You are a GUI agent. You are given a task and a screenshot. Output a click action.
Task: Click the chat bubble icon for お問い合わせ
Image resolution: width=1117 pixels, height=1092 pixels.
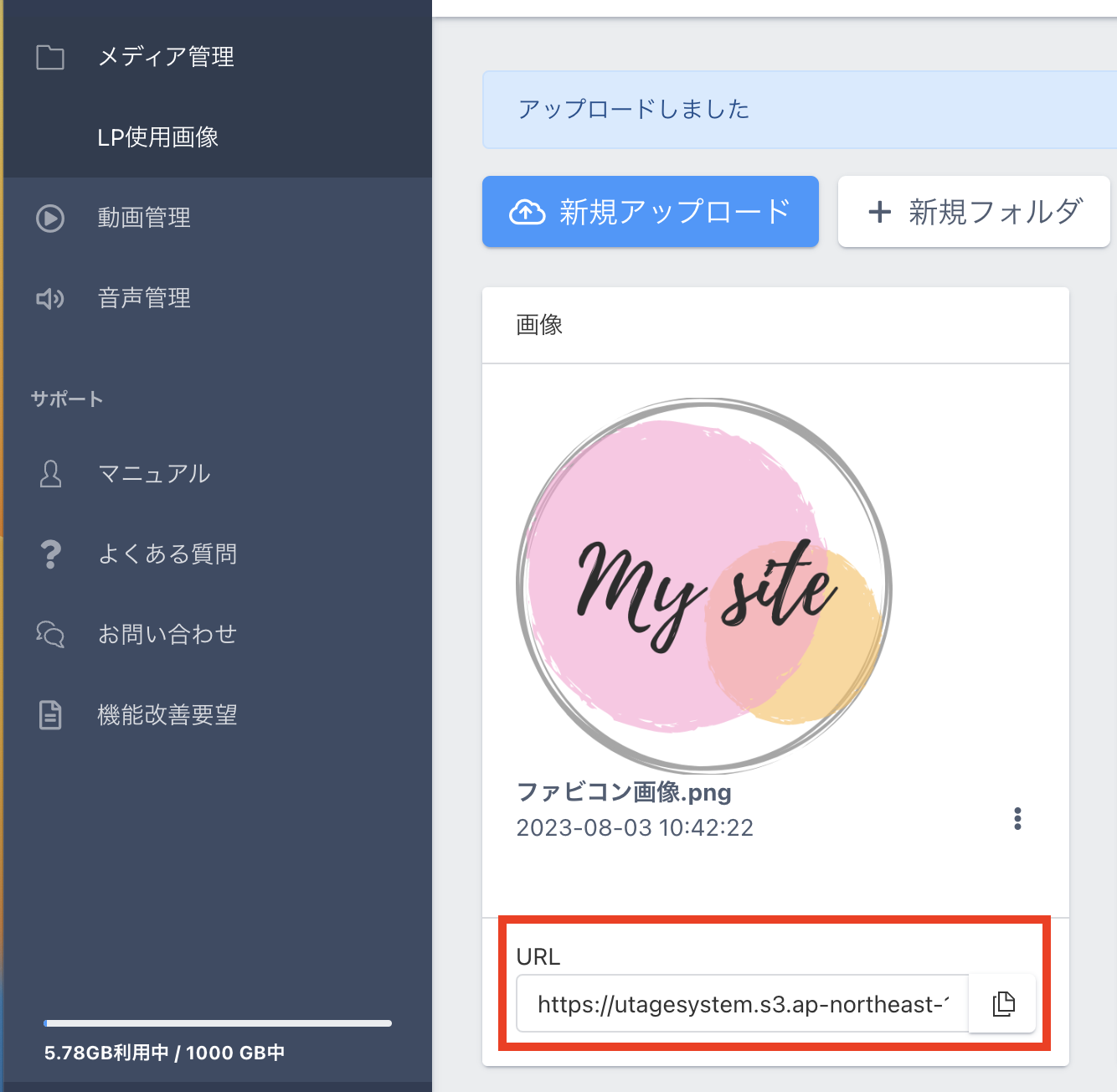point(50,635)
